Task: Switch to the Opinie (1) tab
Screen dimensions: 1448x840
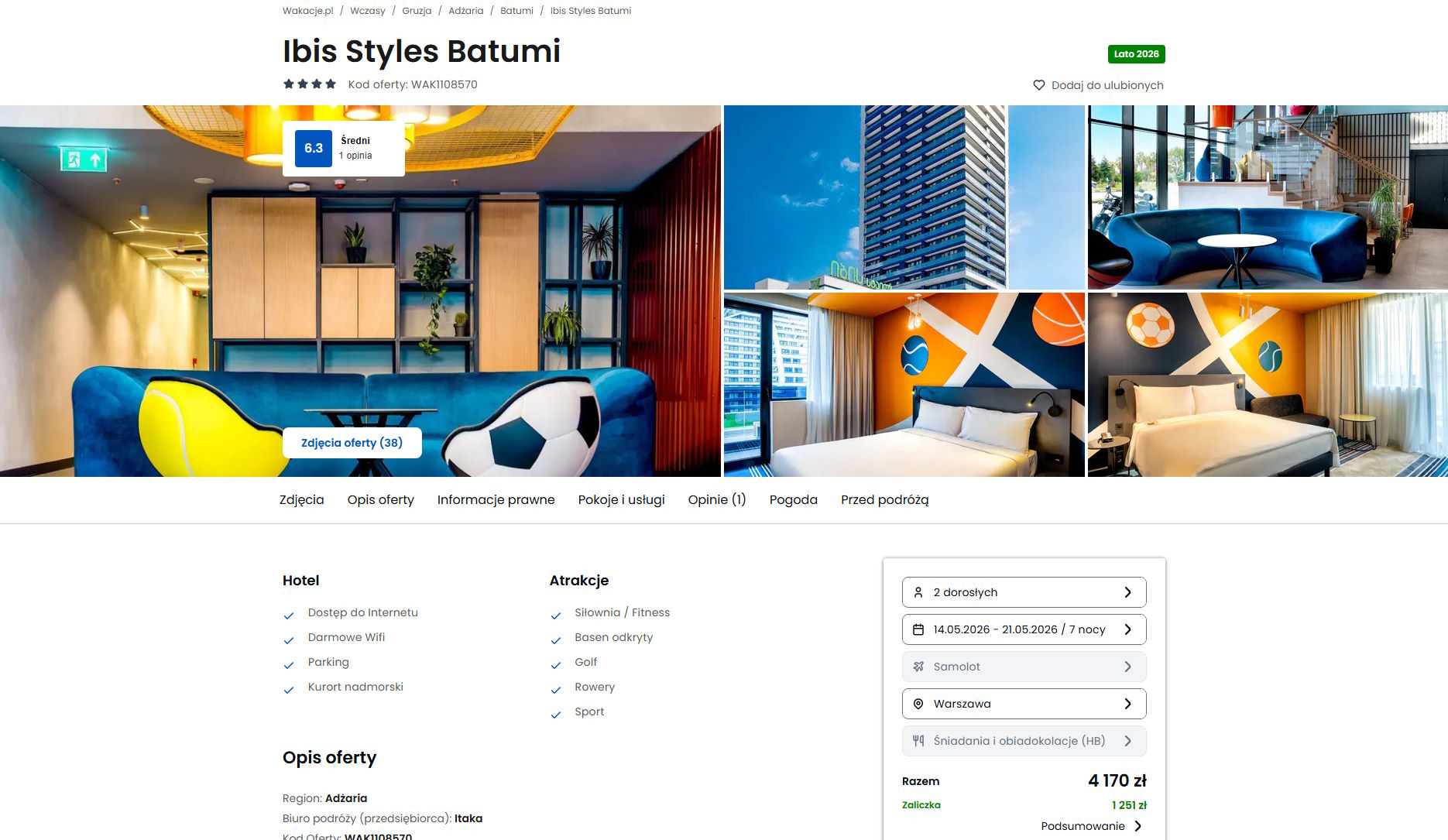Action: coord(717,500)
